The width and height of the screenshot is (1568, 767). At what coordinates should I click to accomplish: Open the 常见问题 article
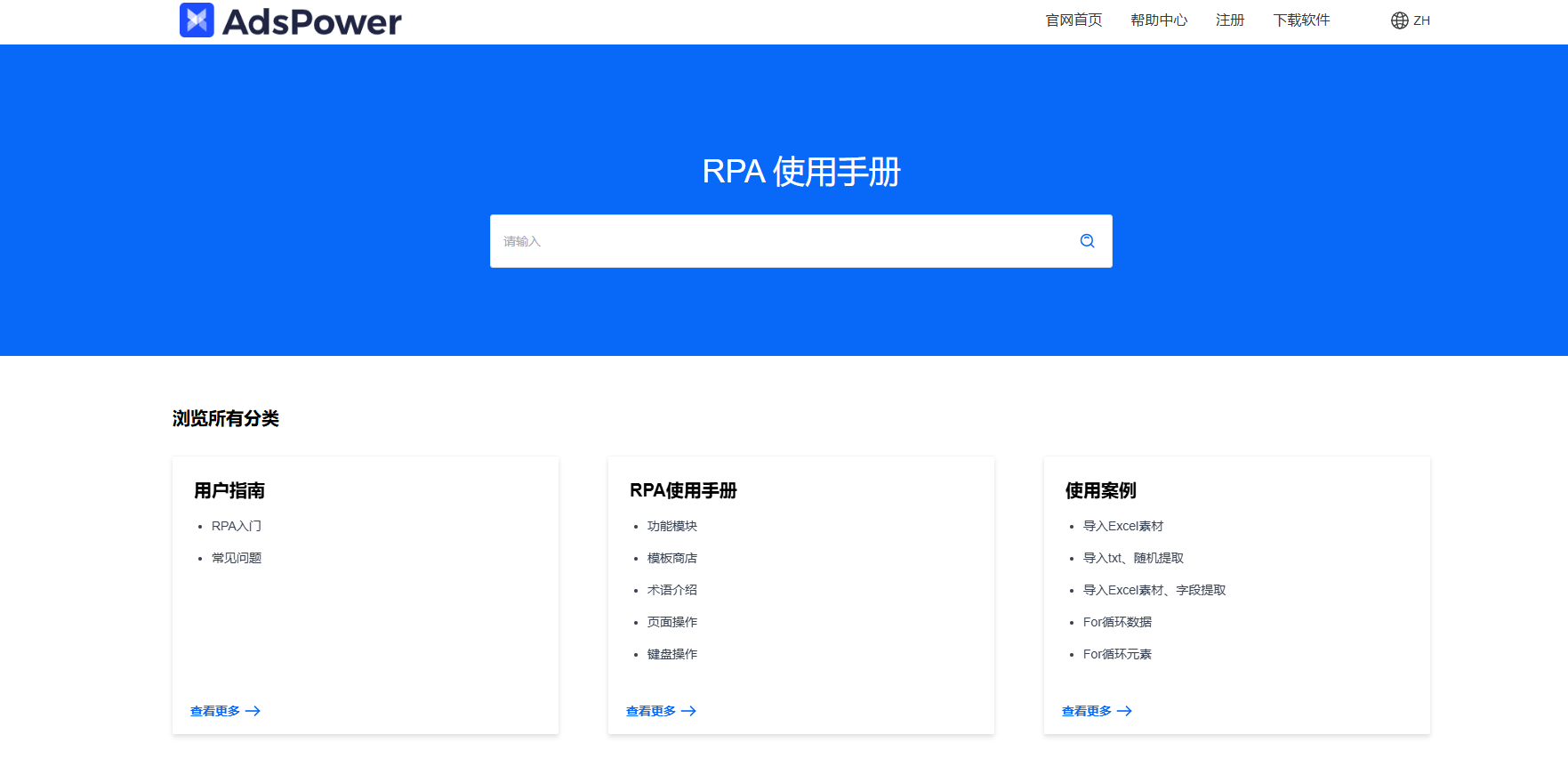[x=237, y=558]
